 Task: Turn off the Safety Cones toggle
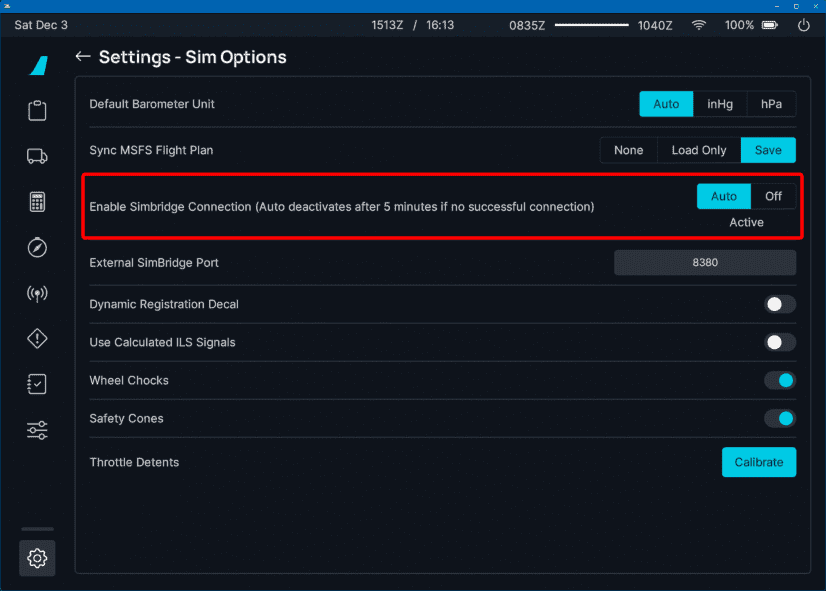[780, 418]
